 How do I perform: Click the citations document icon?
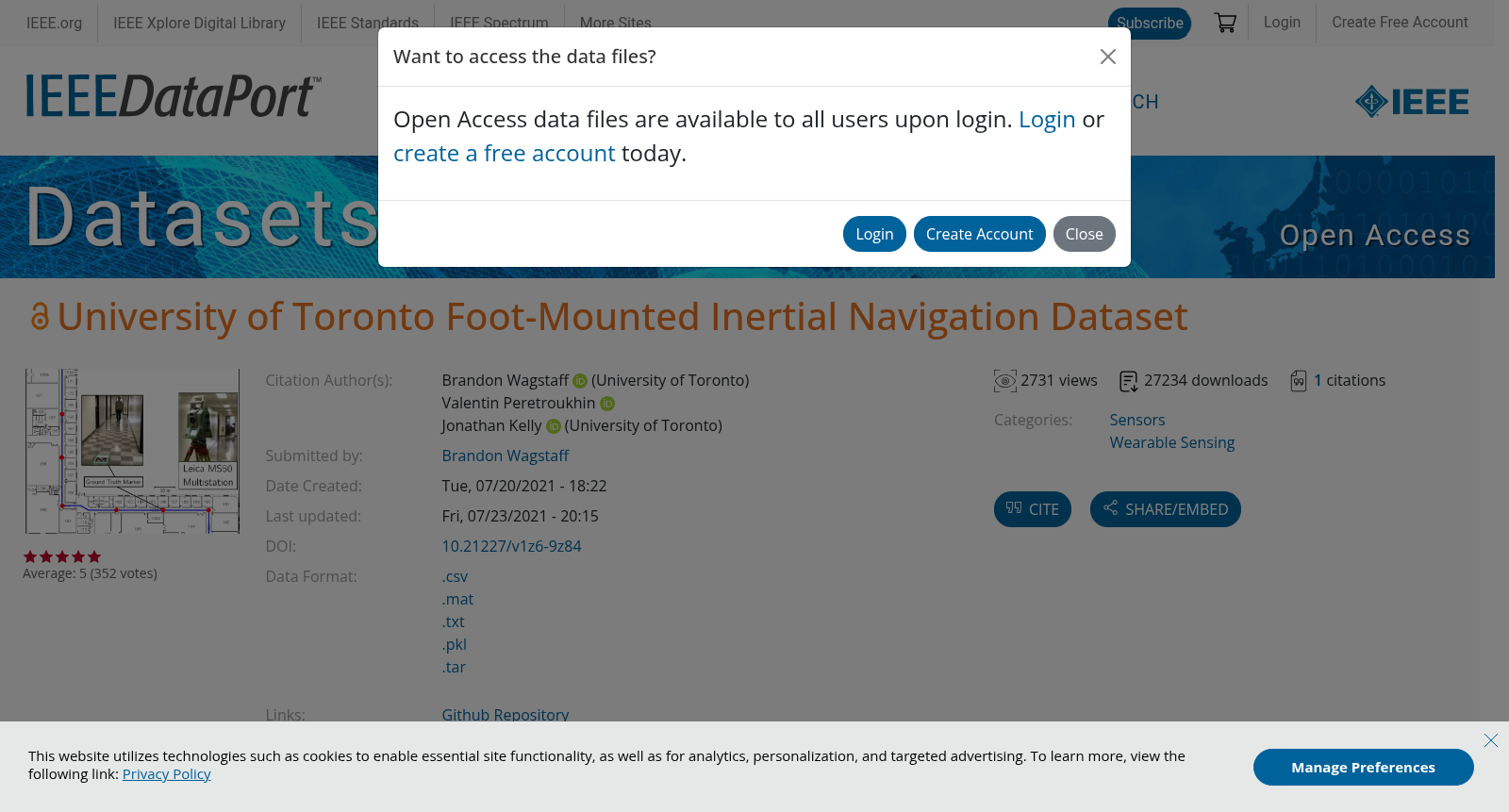[1299, 381]
